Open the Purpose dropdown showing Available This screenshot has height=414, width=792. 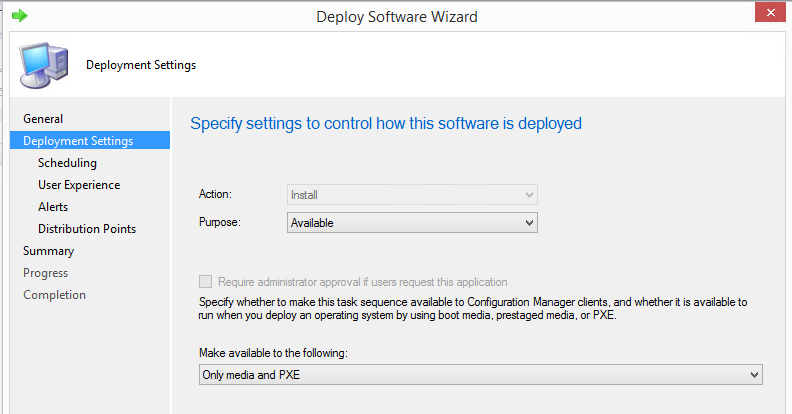412,223
